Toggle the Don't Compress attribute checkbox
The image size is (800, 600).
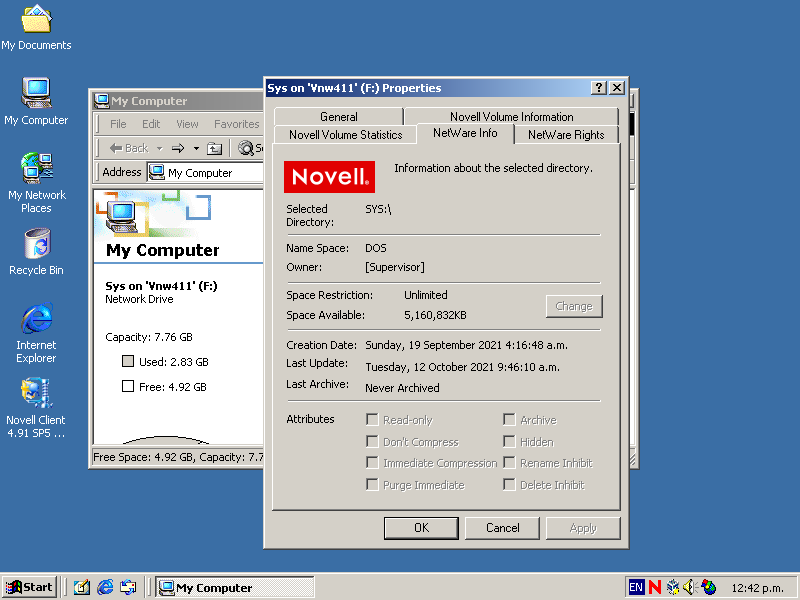coord(372,441)
